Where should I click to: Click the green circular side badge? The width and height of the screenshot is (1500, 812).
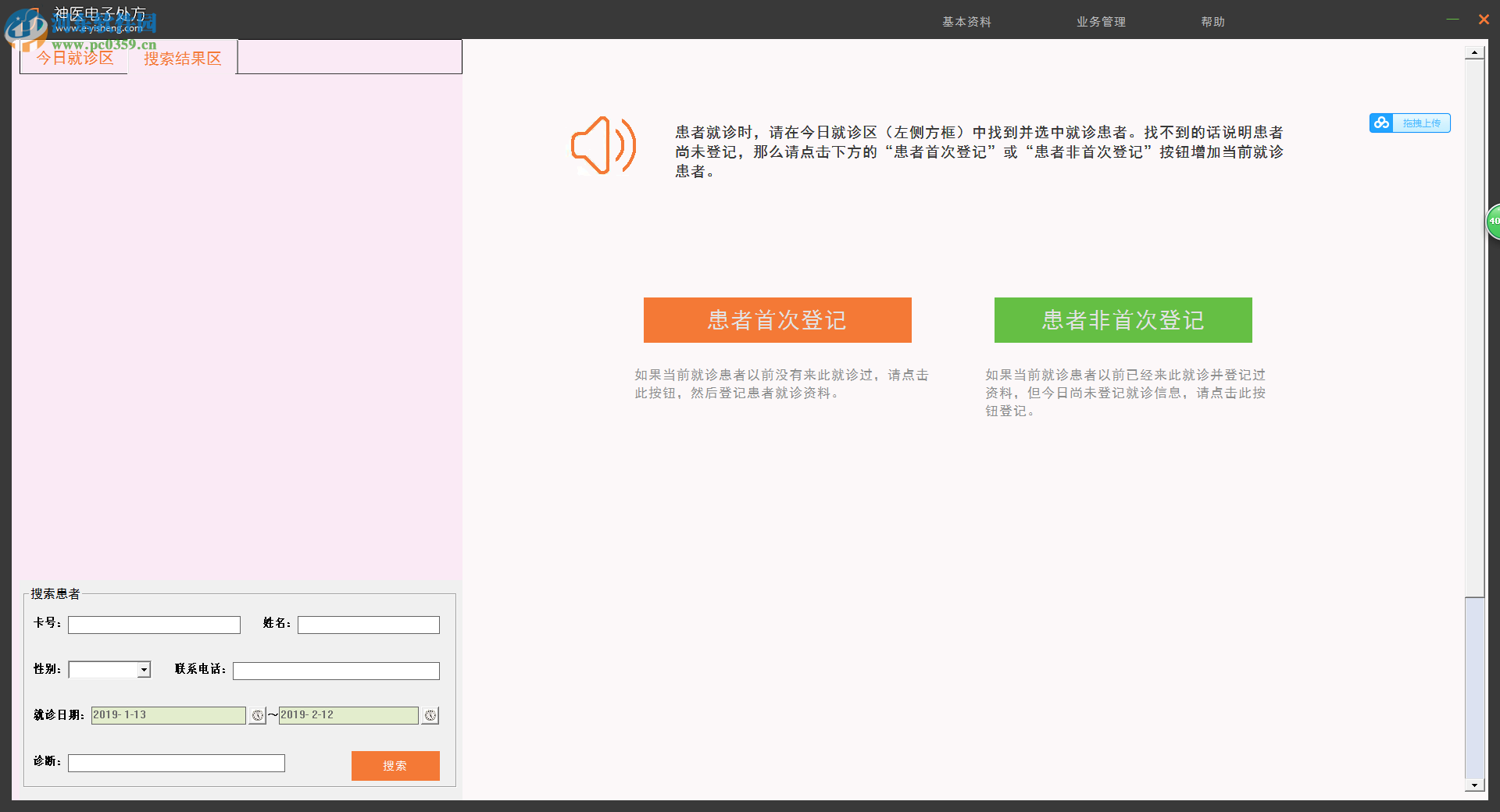click(1493, 222)
